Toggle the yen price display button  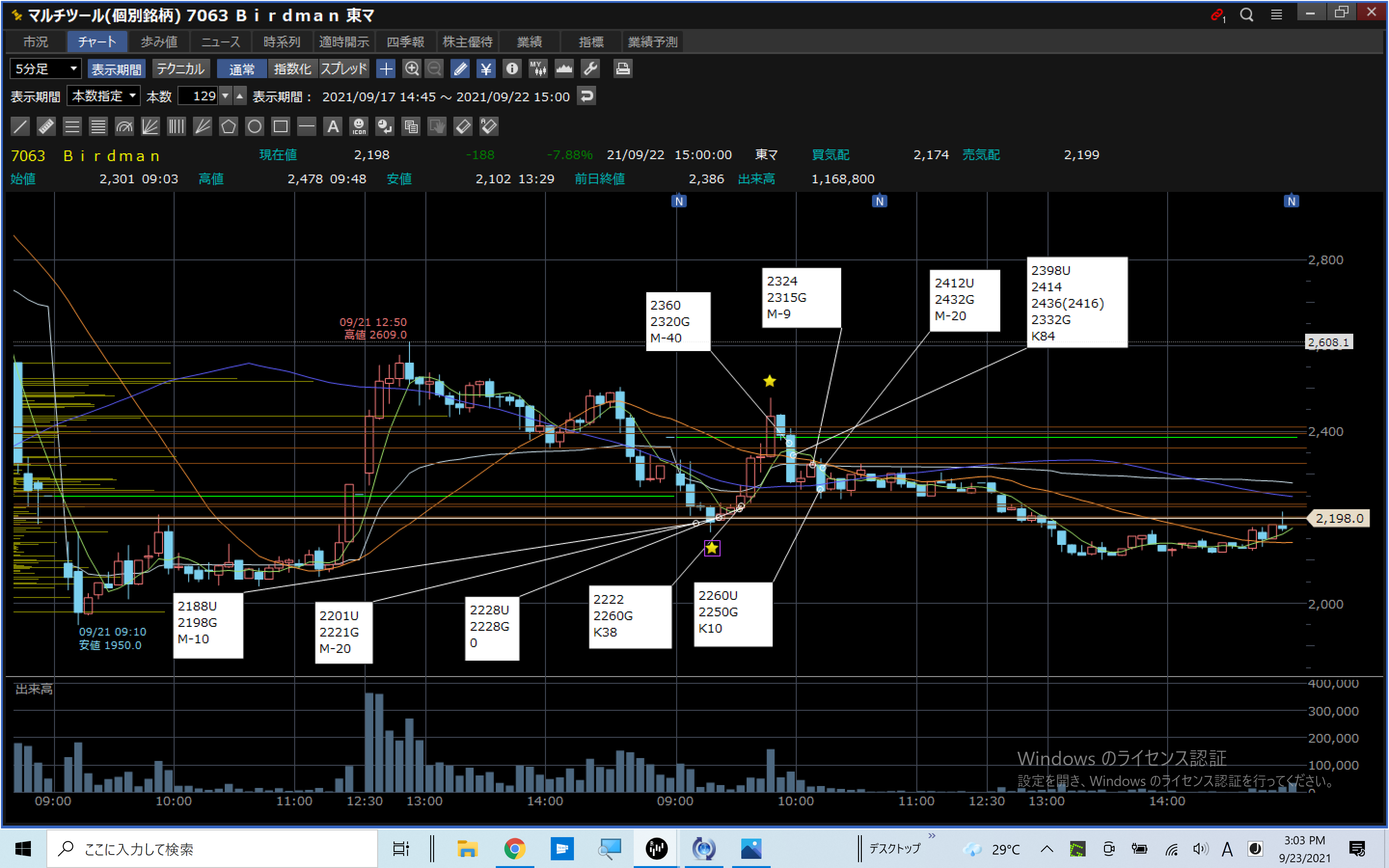pos(486,69)
